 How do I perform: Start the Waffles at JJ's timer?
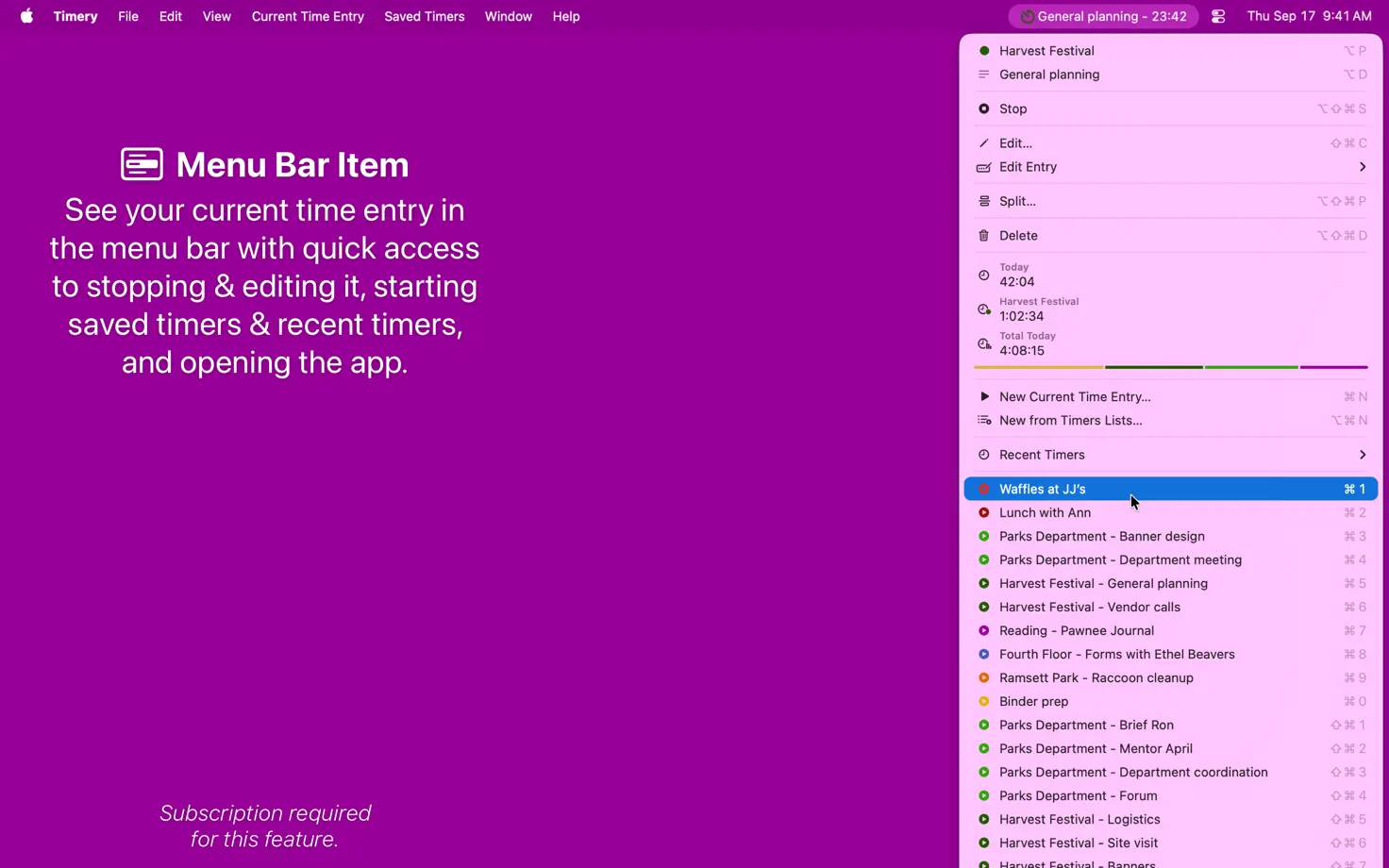(1171, 489)
